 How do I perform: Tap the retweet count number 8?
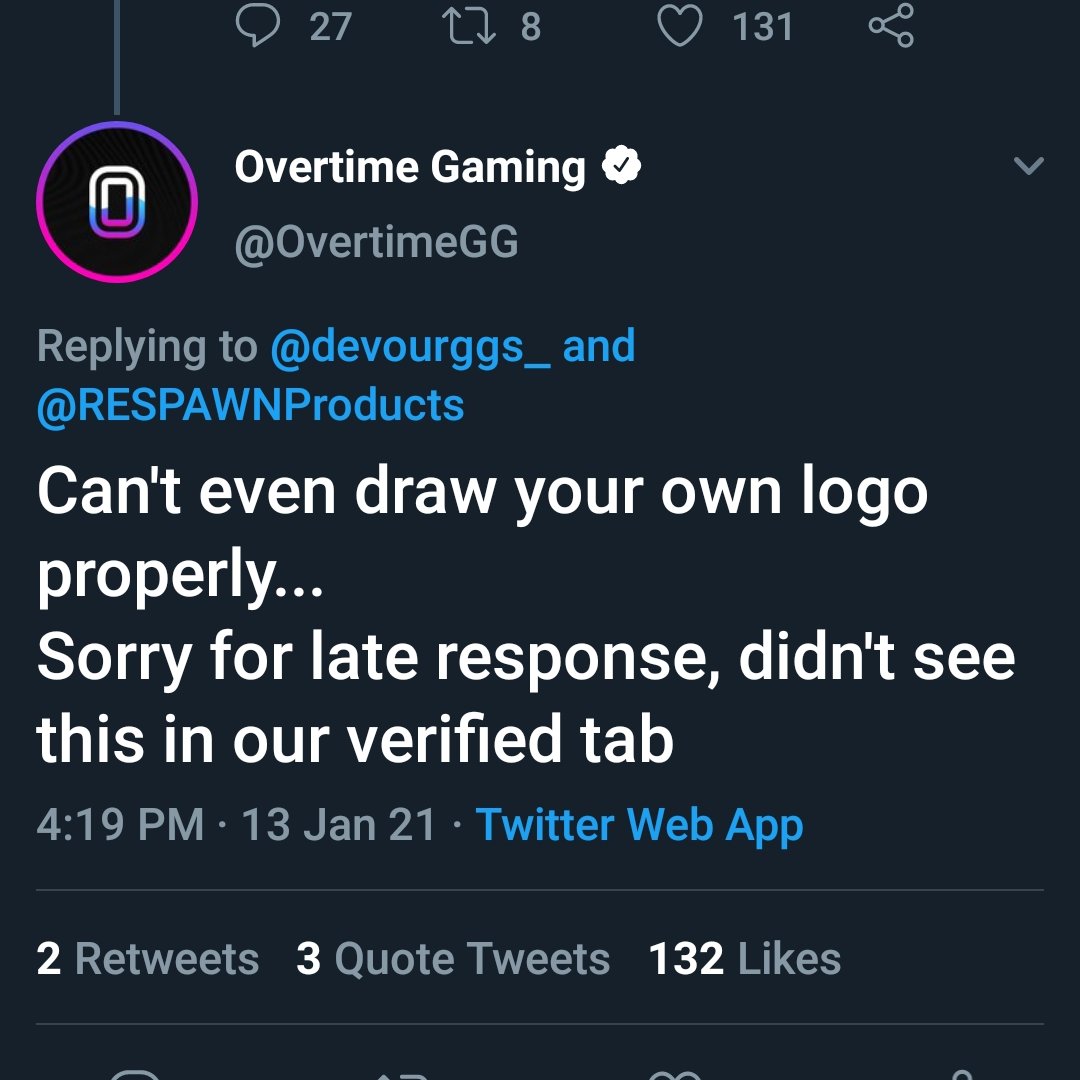(531, 26)
